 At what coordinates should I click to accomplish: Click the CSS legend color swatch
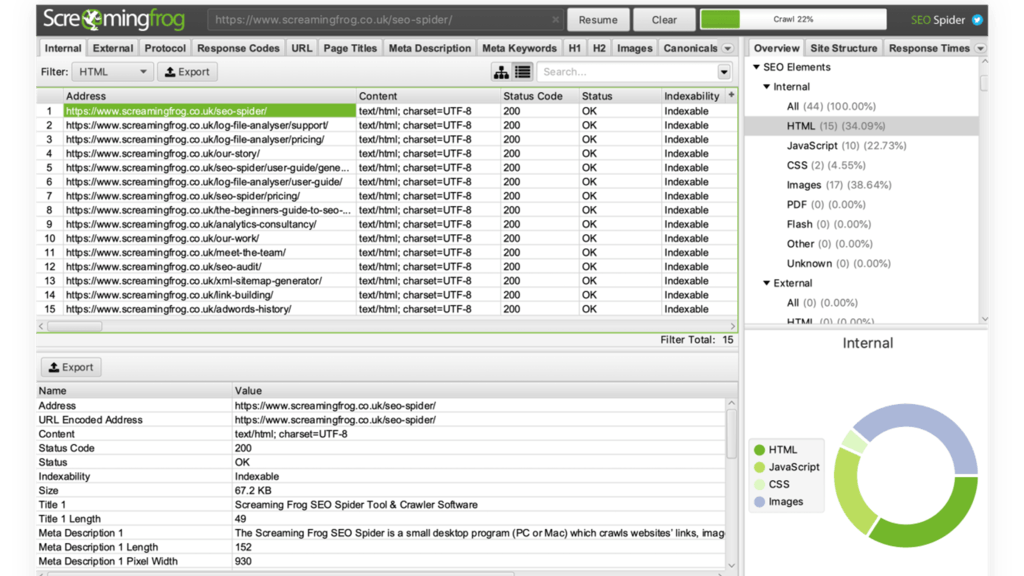(759, 485)
